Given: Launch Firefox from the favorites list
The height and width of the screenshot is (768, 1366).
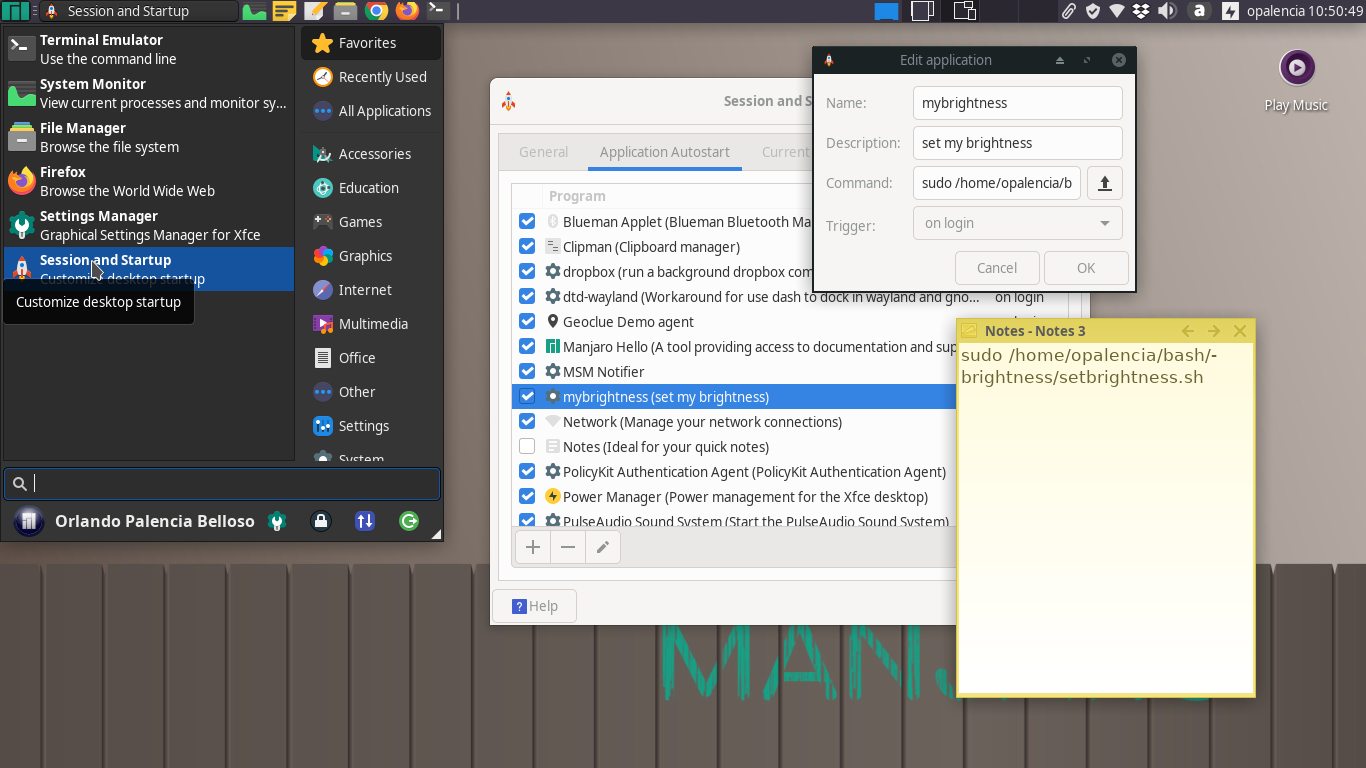Looking at the screenshot, I should point(148,181).
